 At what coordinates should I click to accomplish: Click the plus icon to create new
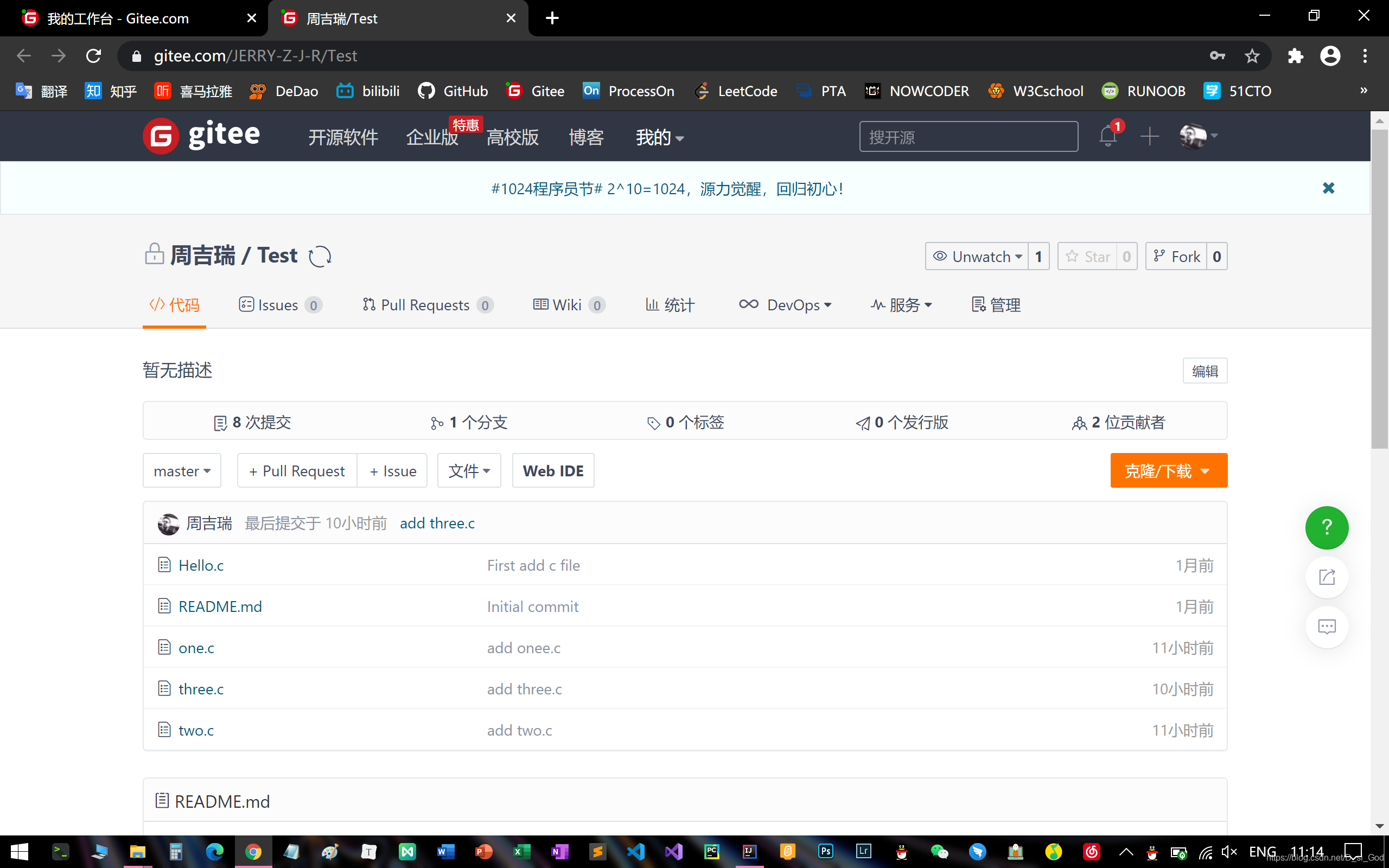pyautogui.click(x=1150, y=137)
